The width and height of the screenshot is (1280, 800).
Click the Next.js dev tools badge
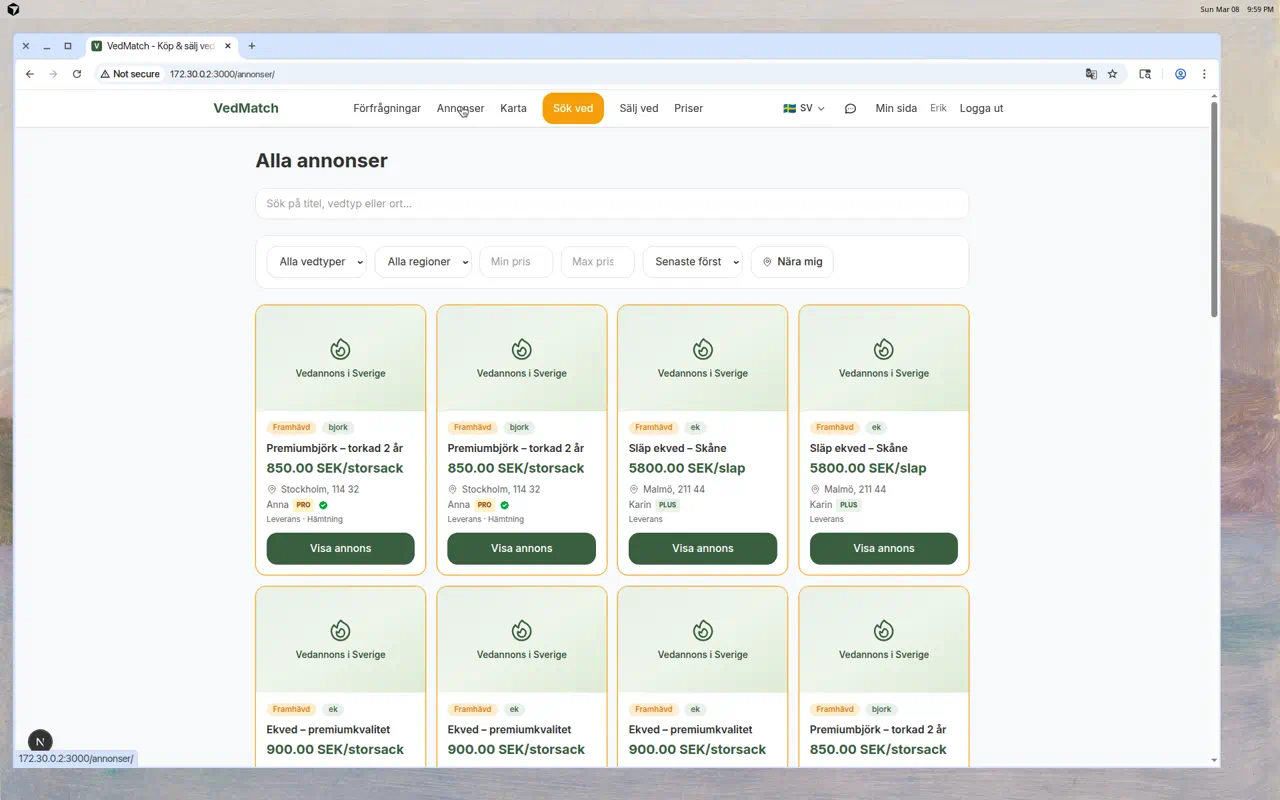click(40, 741)
